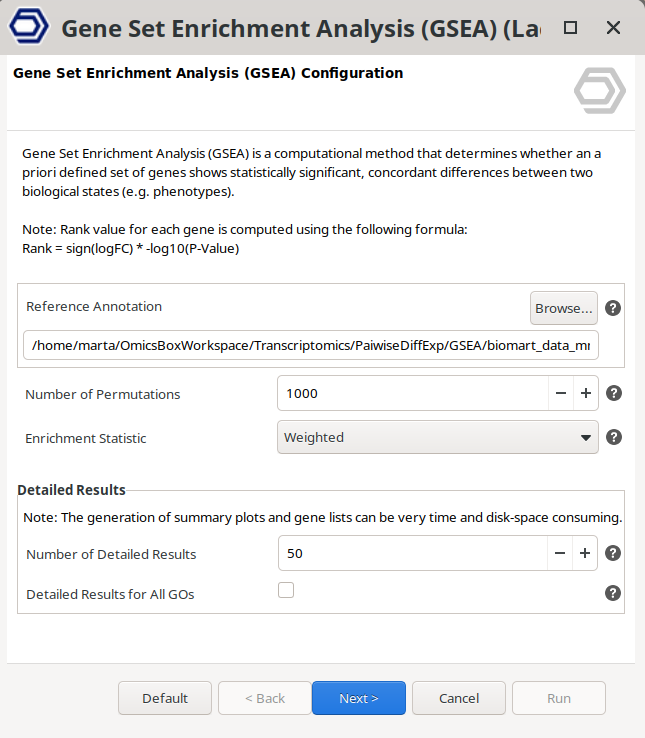645x738 pixels.
Task: Reset settings with the Default button
Action: 165,698
